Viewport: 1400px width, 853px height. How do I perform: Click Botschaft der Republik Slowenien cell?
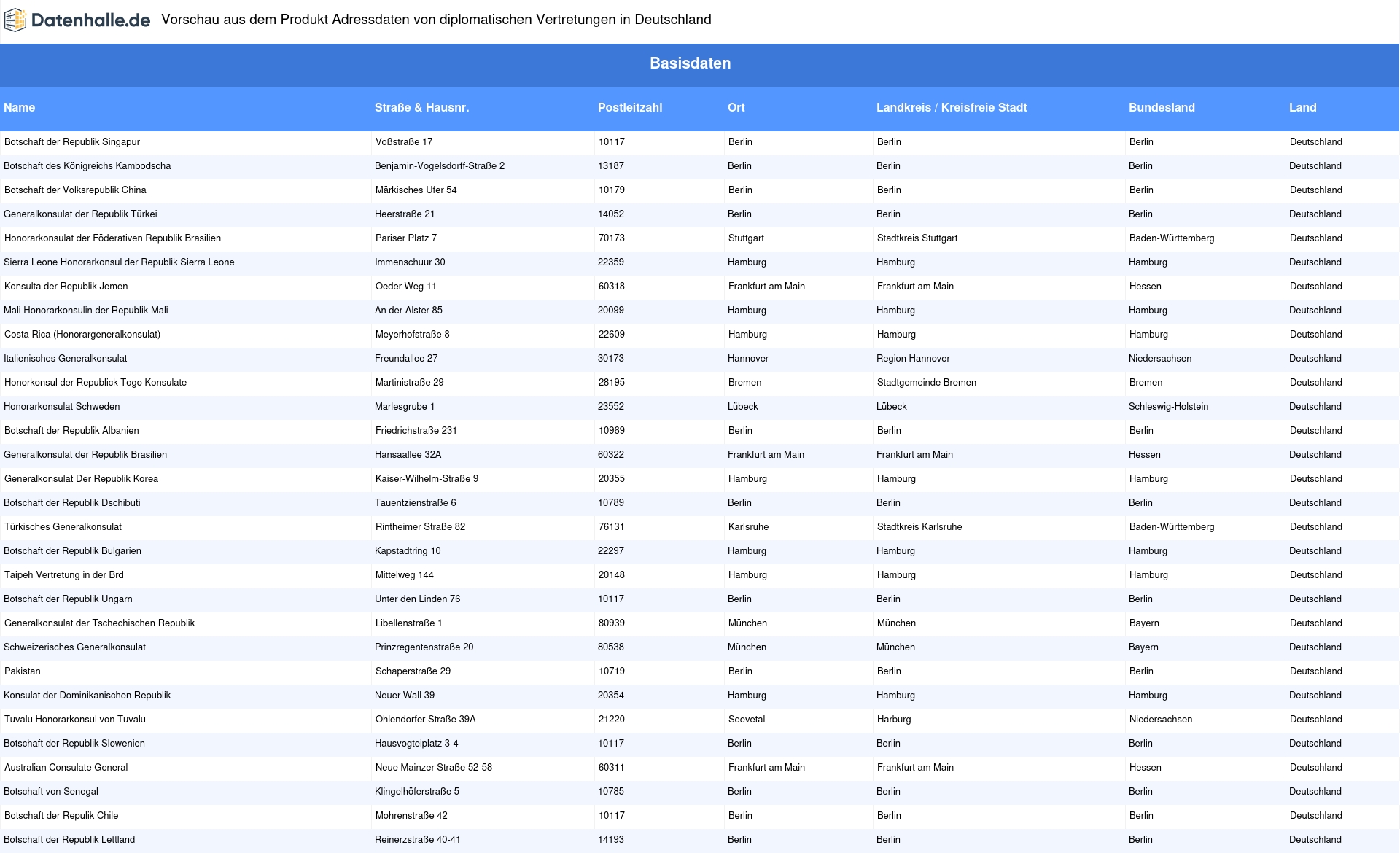click(74, 743)
